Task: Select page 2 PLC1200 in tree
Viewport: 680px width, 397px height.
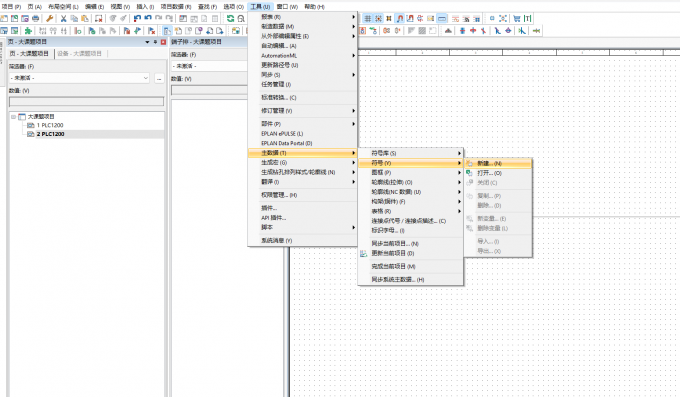Action: pos(50,134)
